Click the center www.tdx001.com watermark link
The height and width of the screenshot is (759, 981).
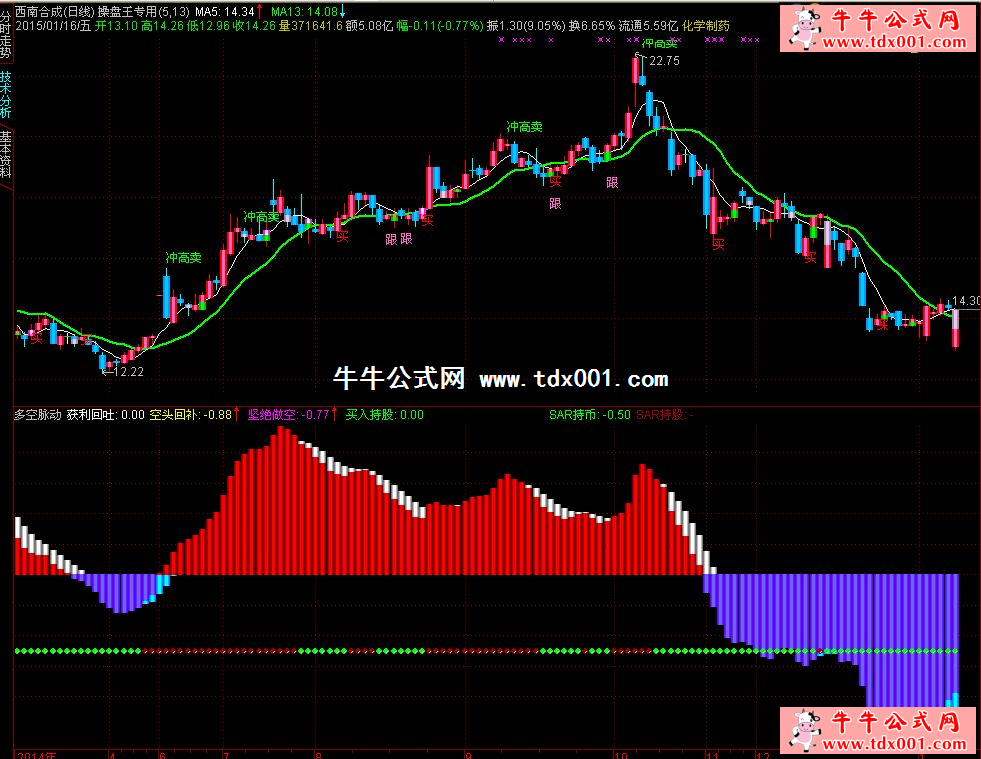pyautogui.click(x=573, y=379)
